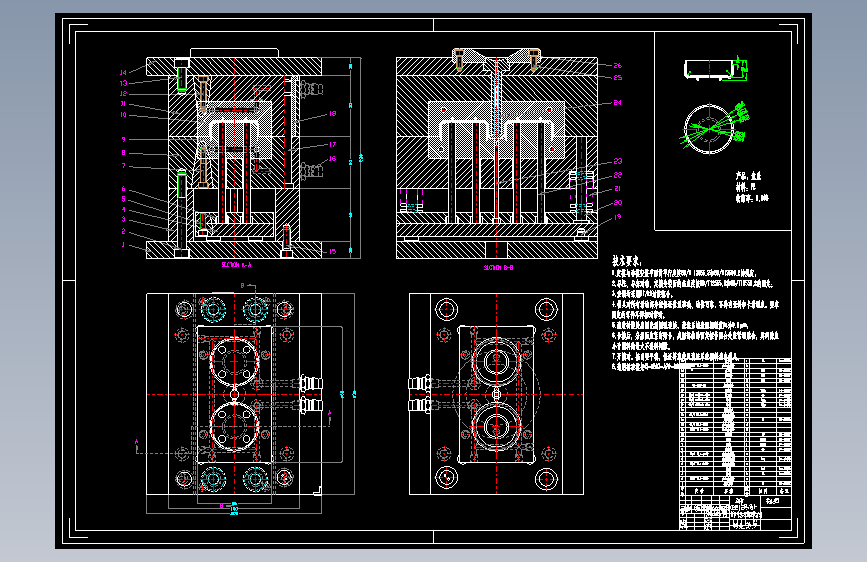Select the part number 17 label

(332, 144)
